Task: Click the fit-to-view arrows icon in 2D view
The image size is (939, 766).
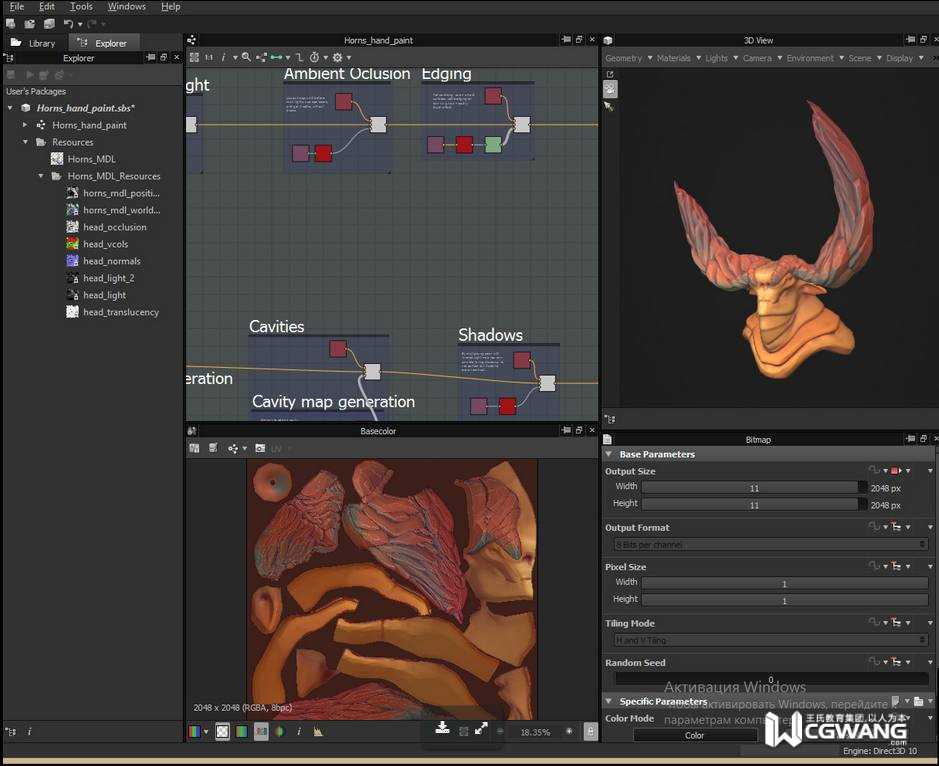Action: [x=481, y=729]
